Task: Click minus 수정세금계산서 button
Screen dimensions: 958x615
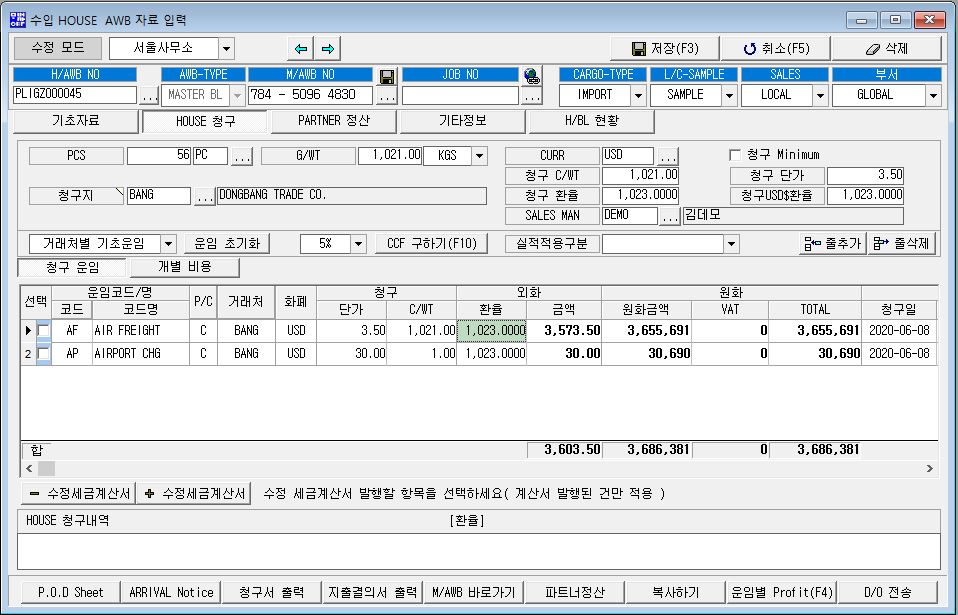Action: click(79, 493)
